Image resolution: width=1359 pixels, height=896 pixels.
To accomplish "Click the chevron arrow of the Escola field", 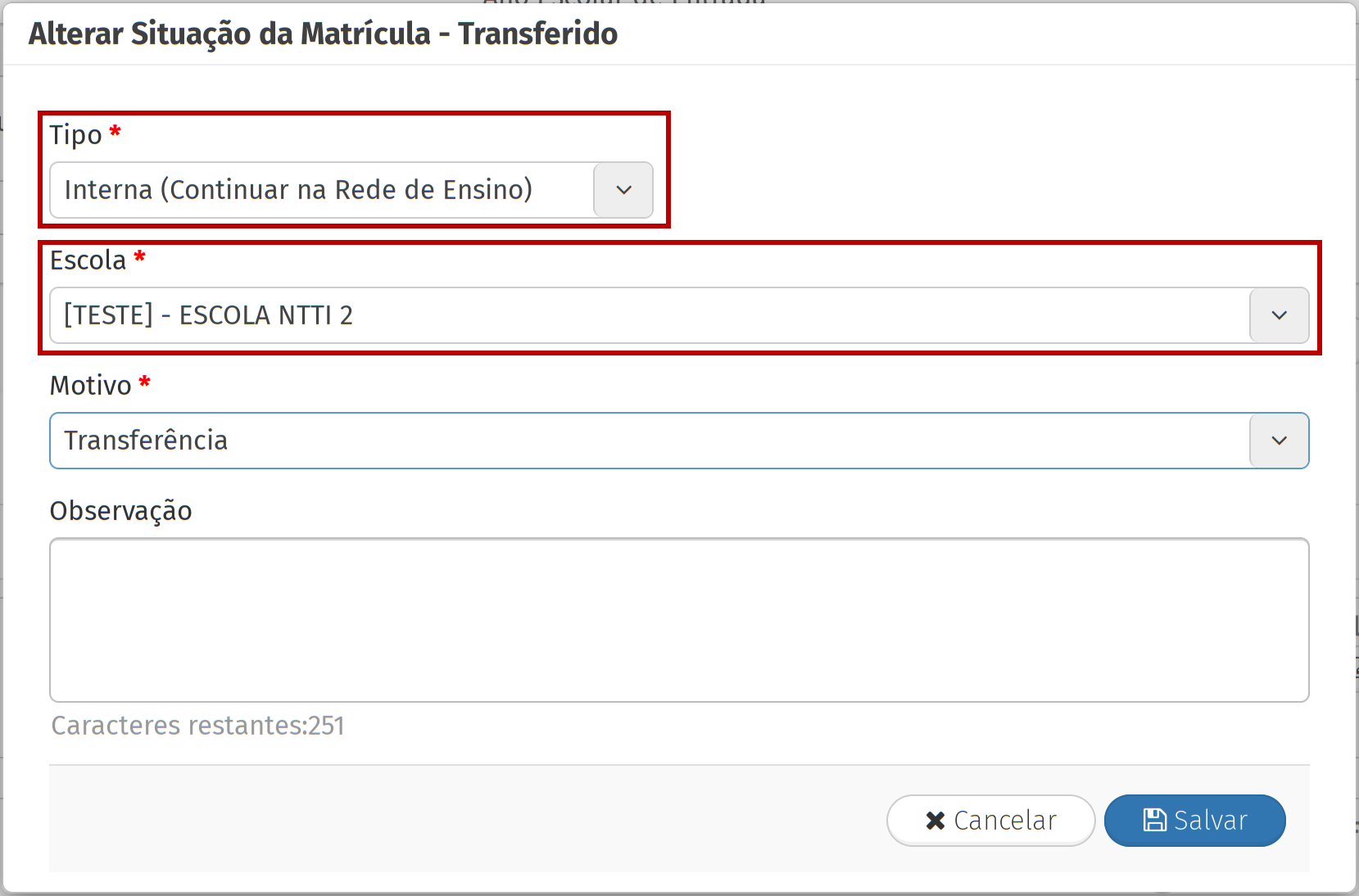I will click(1279, 315).
